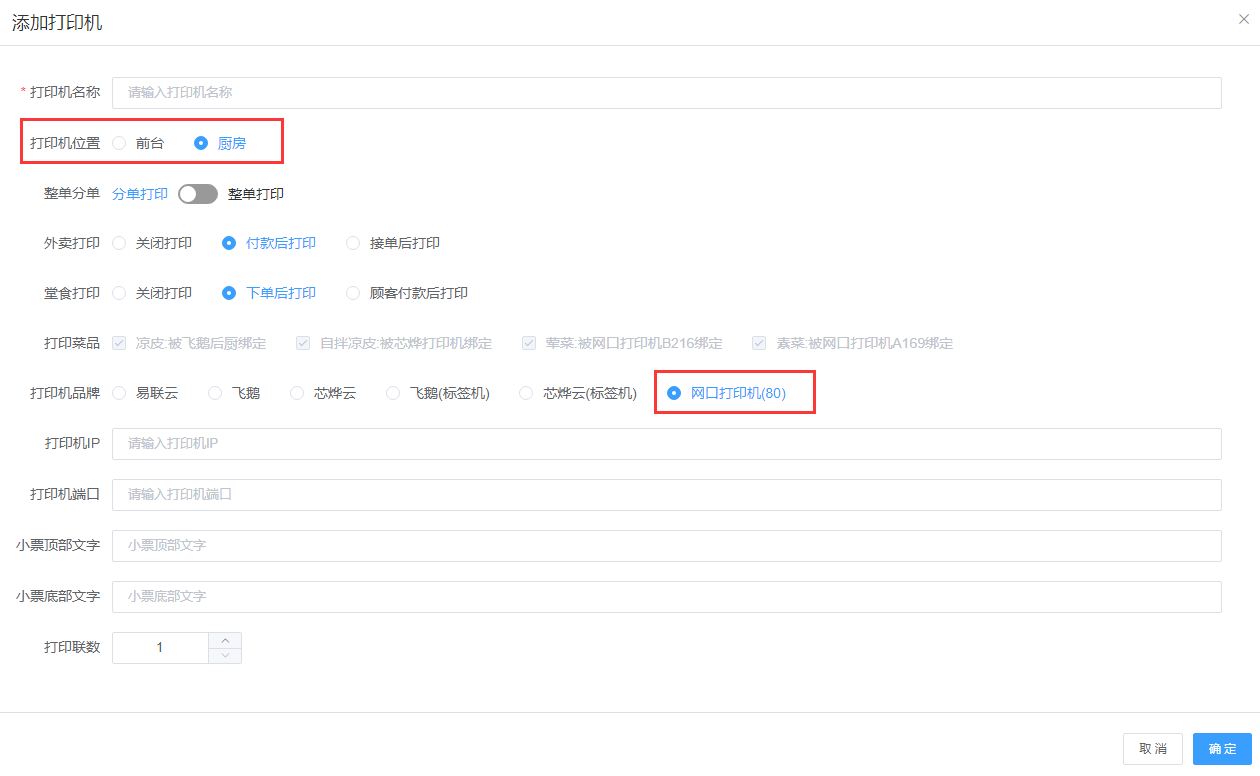The image size is (1260, 776).
Task: Click the 确定 button
Action: [1222, 749]
